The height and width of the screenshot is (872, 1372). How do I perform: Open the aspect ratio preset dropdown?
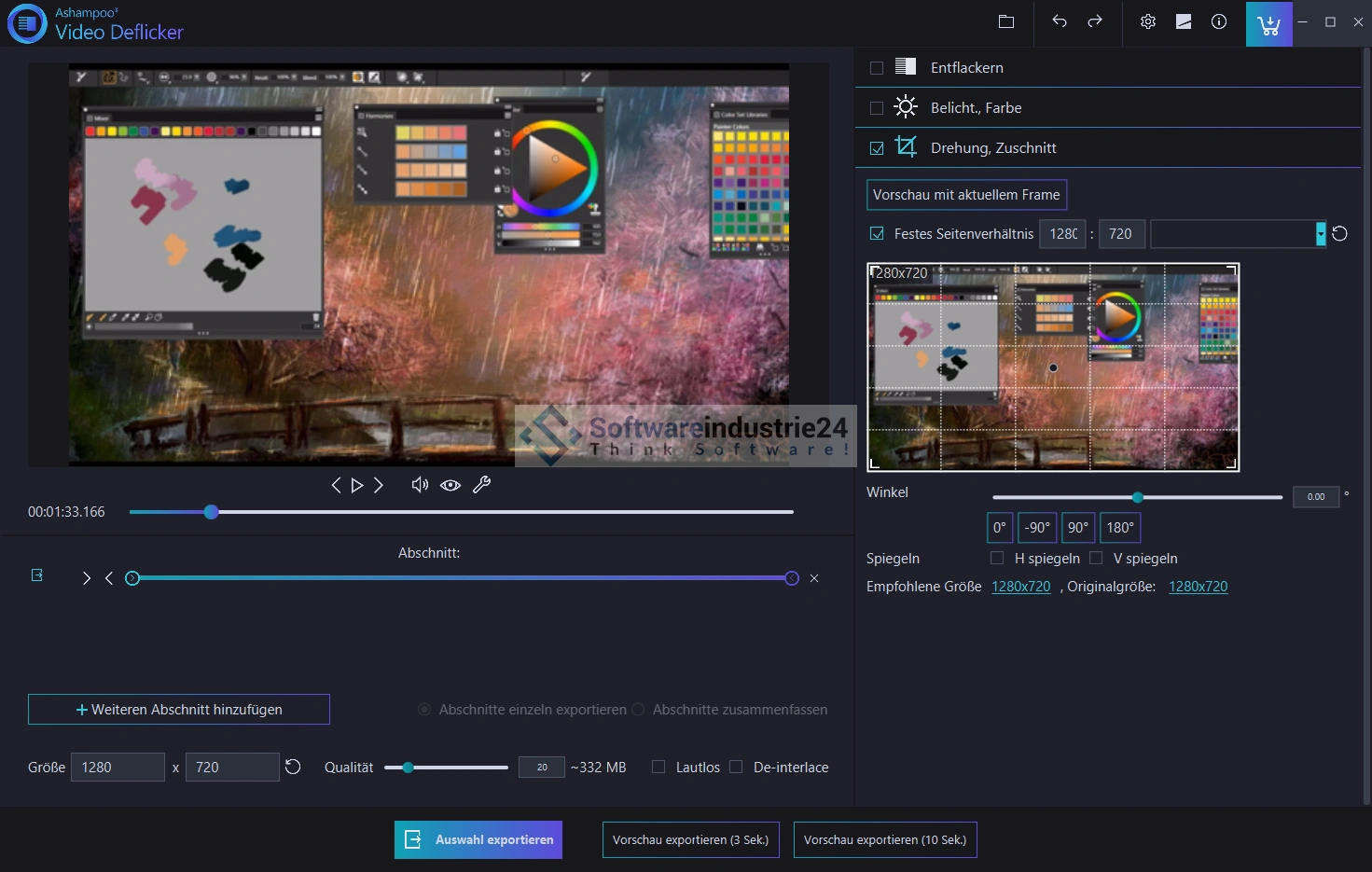[1320, 234]
